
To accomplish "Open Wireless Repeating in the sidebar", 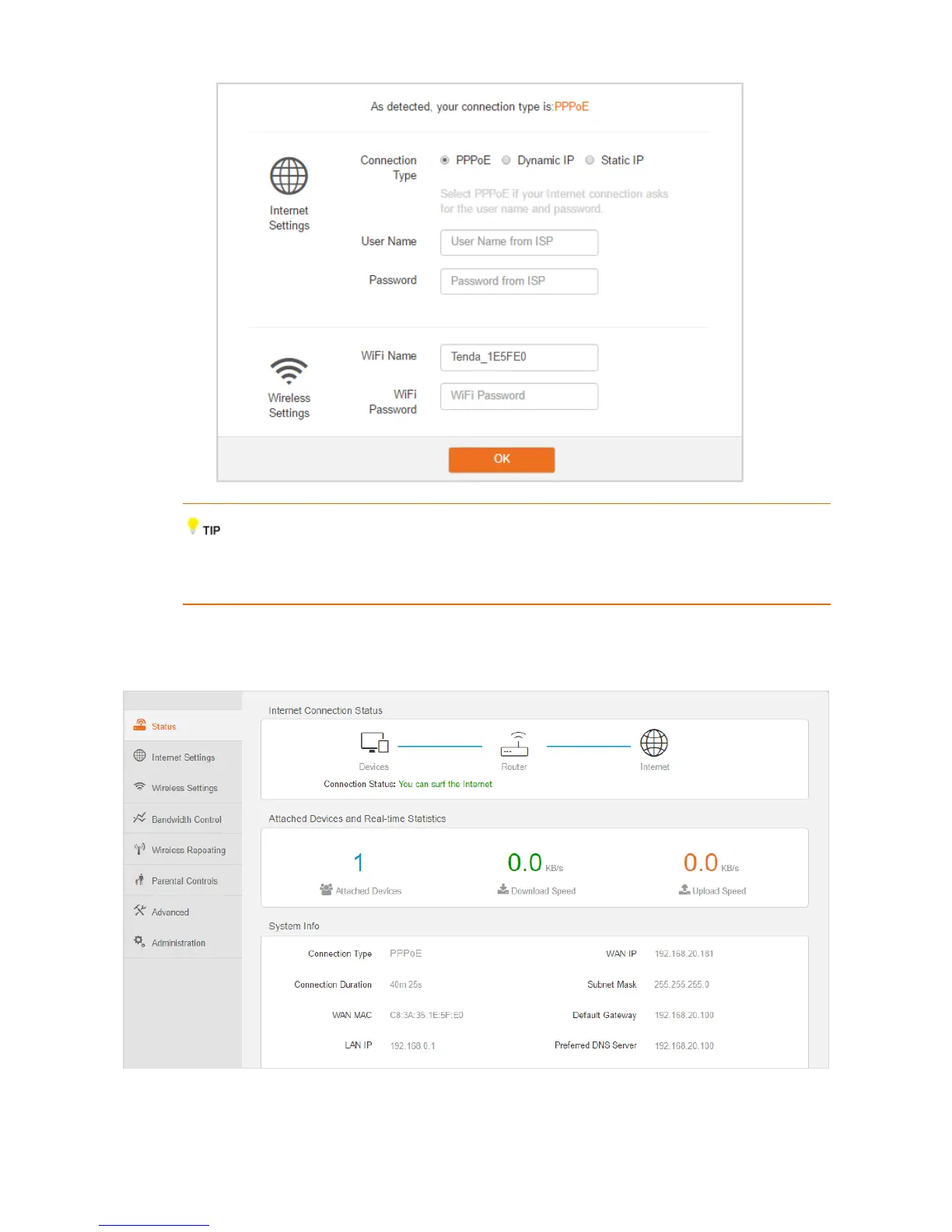I will (x=183, y=850).
